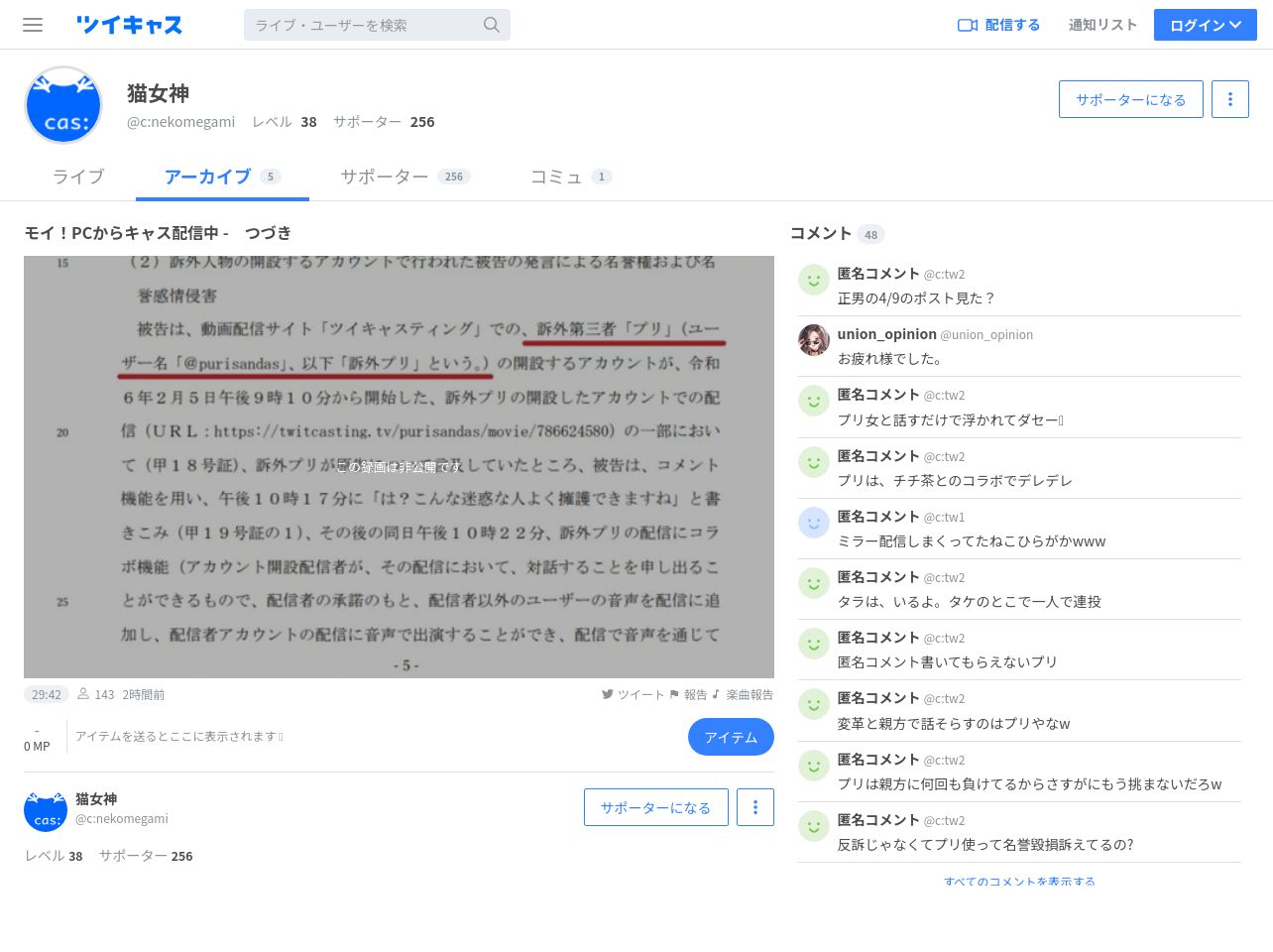The width and height of the screenshot is (1273, 952).
Task: Click the union_opinion commenter avatar
Action: pyautogui.click(x=814, y=340)
